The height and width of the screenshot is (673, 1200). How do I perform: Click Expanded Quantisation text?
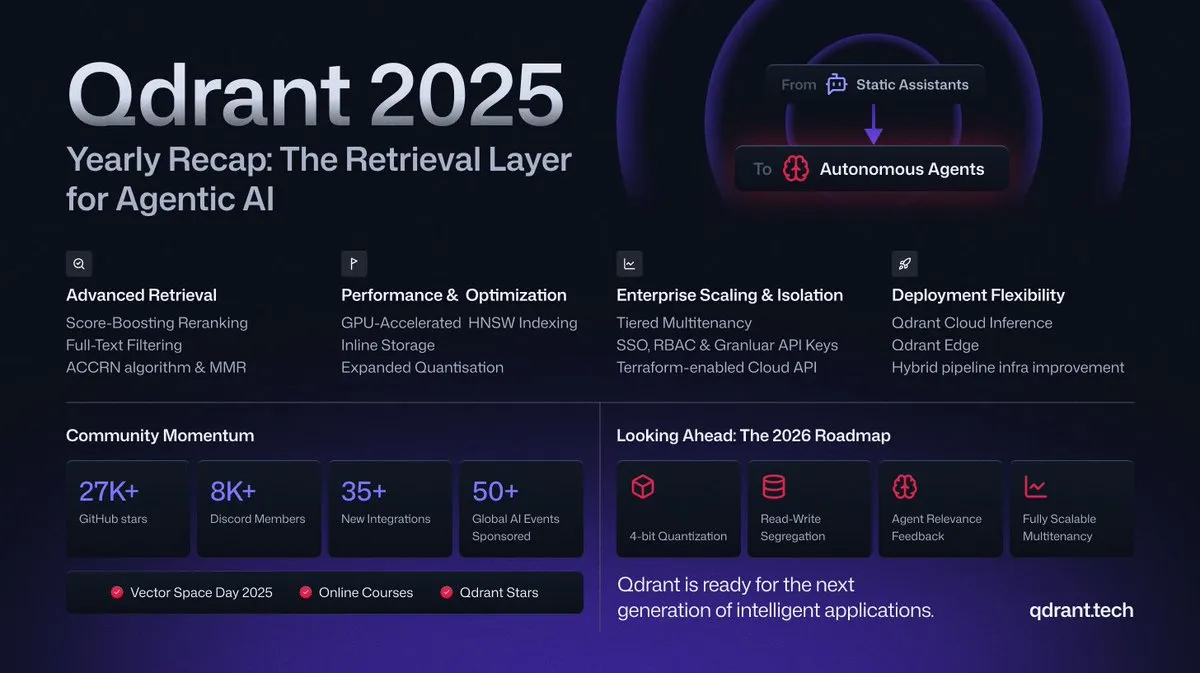[x=422, y=367]
